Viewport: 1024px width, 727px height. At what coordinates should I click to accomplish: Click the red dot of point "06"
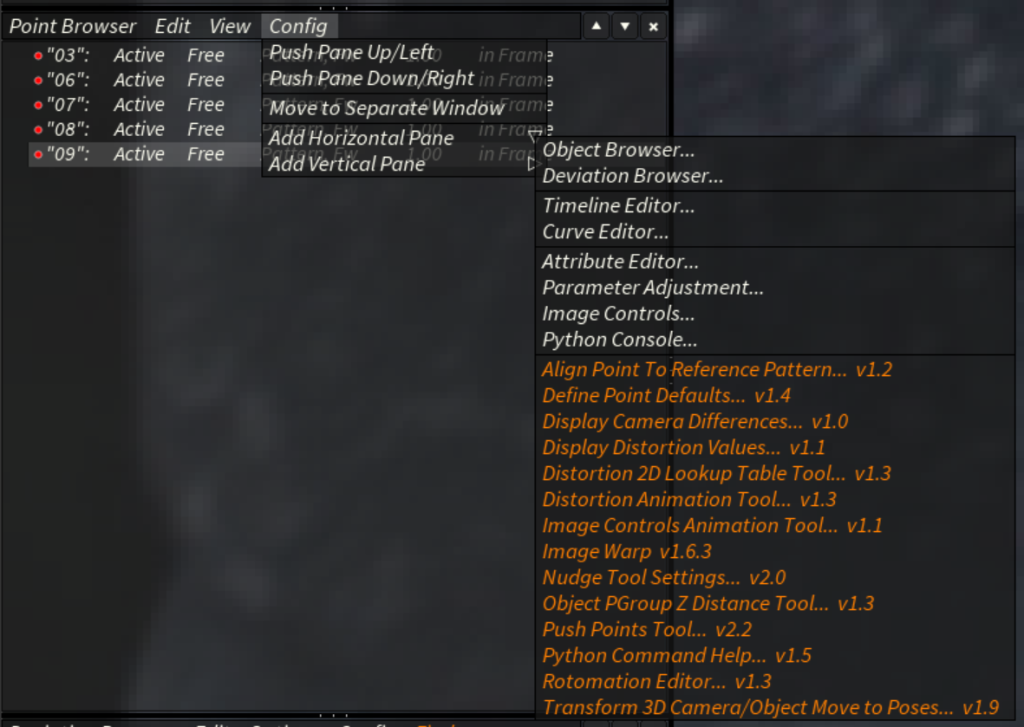click(x=38, y=80)
